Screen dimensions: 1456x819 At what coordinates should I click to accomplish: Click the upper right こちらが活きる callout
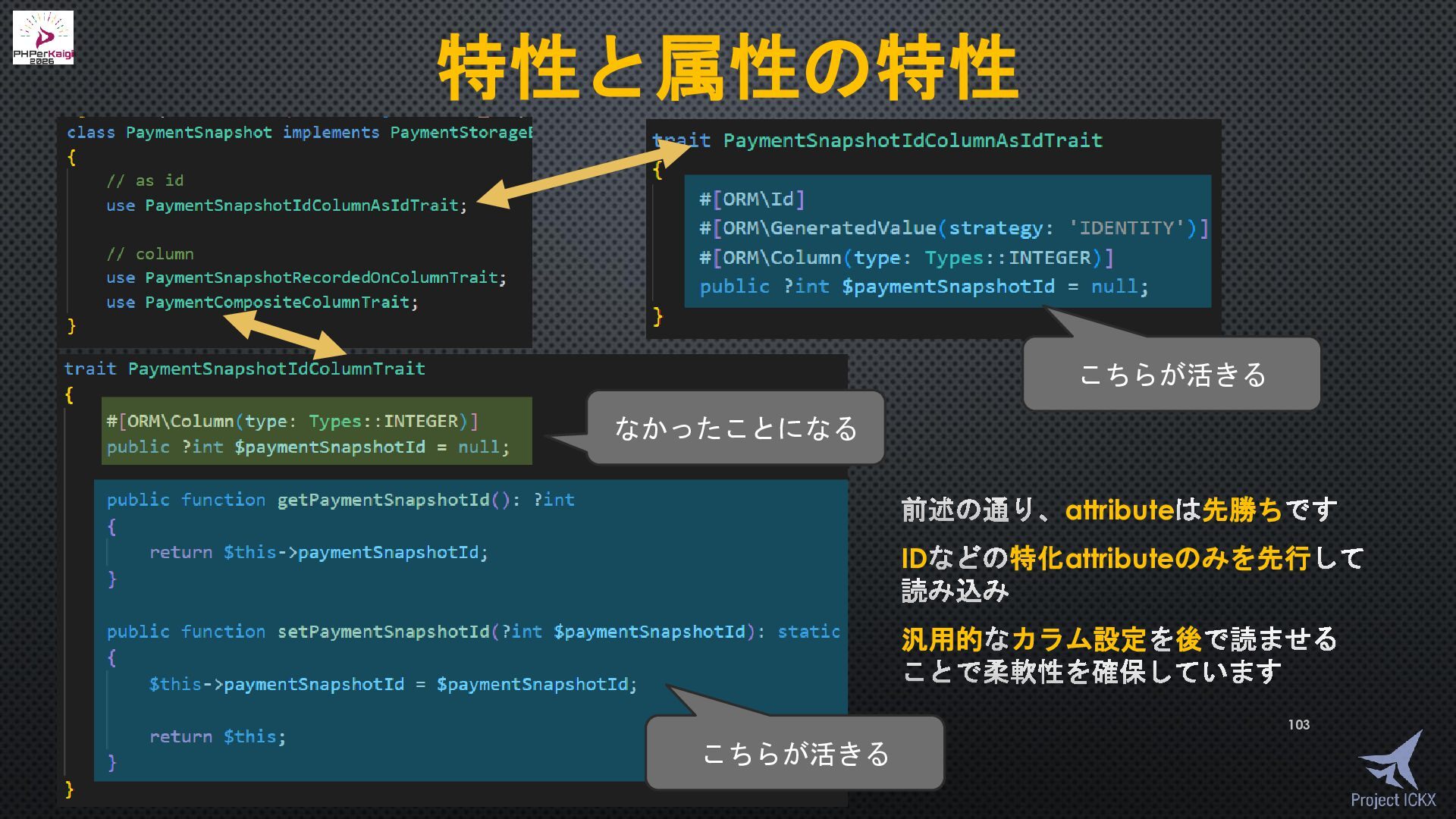point(1172,375)
